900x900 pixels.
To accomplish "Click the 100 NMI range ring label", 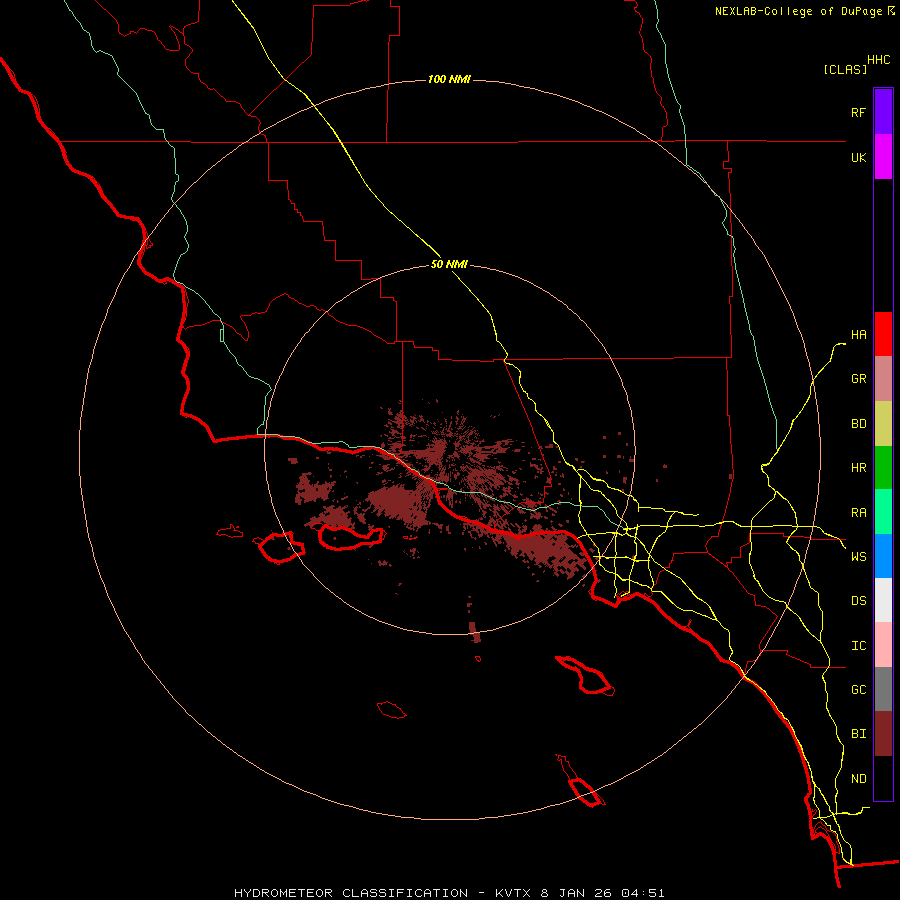I will click(449, 79).
